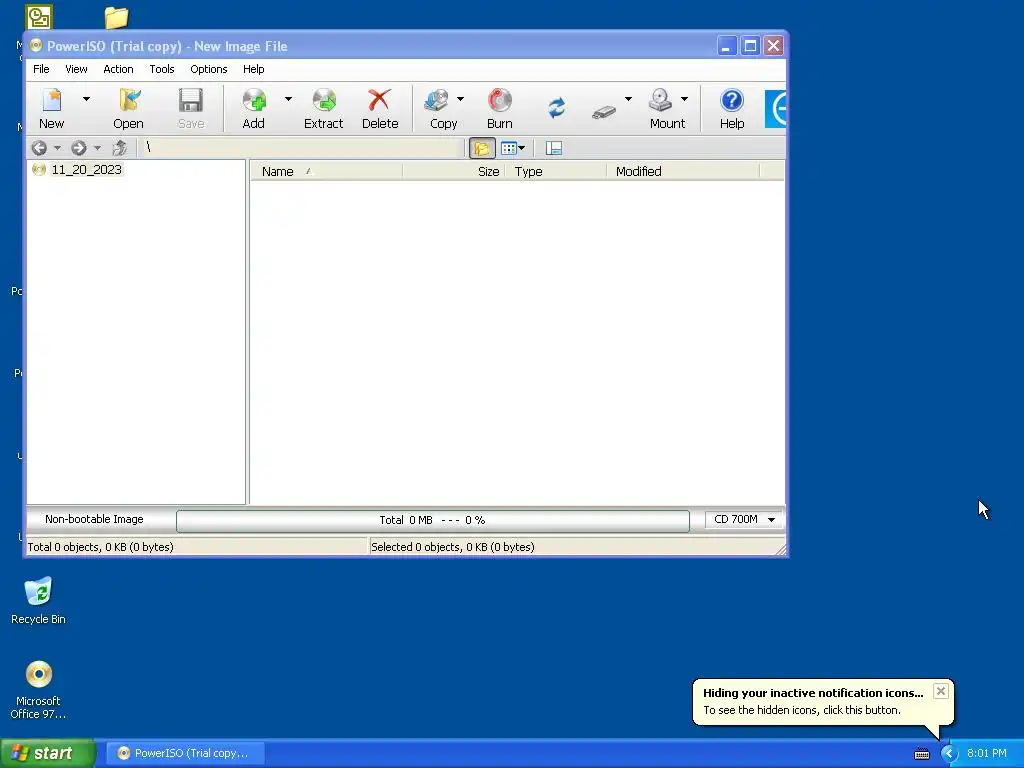This screenshot has height=768, width=1024.
Task: Open the Forward history dropdown arrow
Action: (97, 148)
